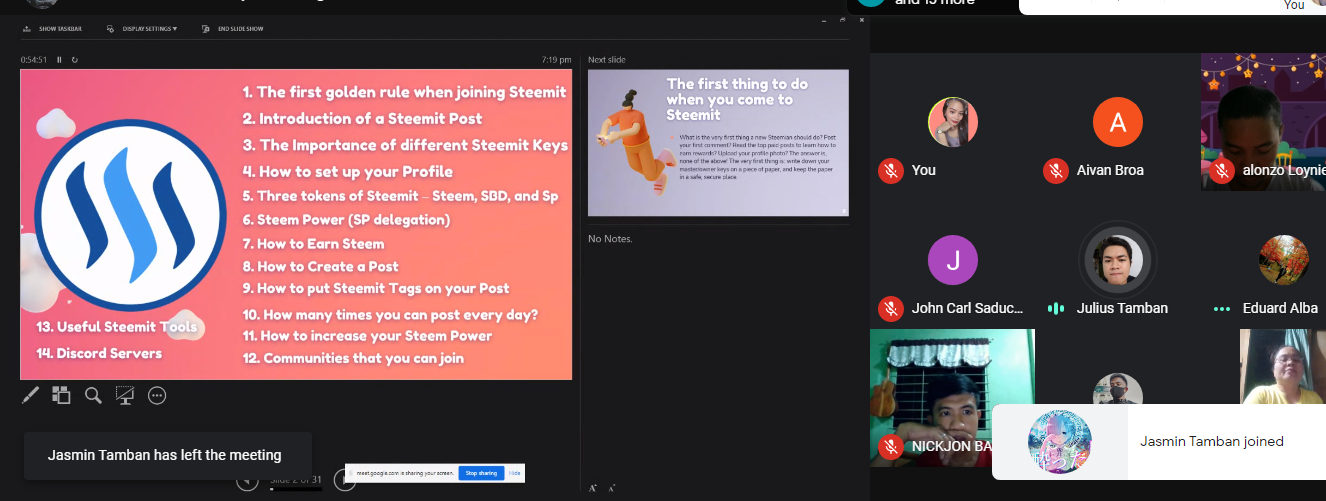Select NICKJON's video tile
Image resolution: width=1326 pixels, height=501 pixels.
click(x=952, y=398)
